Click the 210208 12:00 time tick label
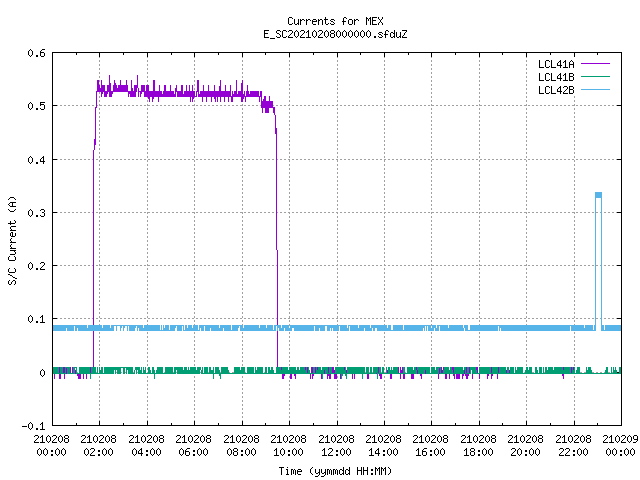Image resolution: width=640 pixels, height=480 pixels. coord(336,446)
